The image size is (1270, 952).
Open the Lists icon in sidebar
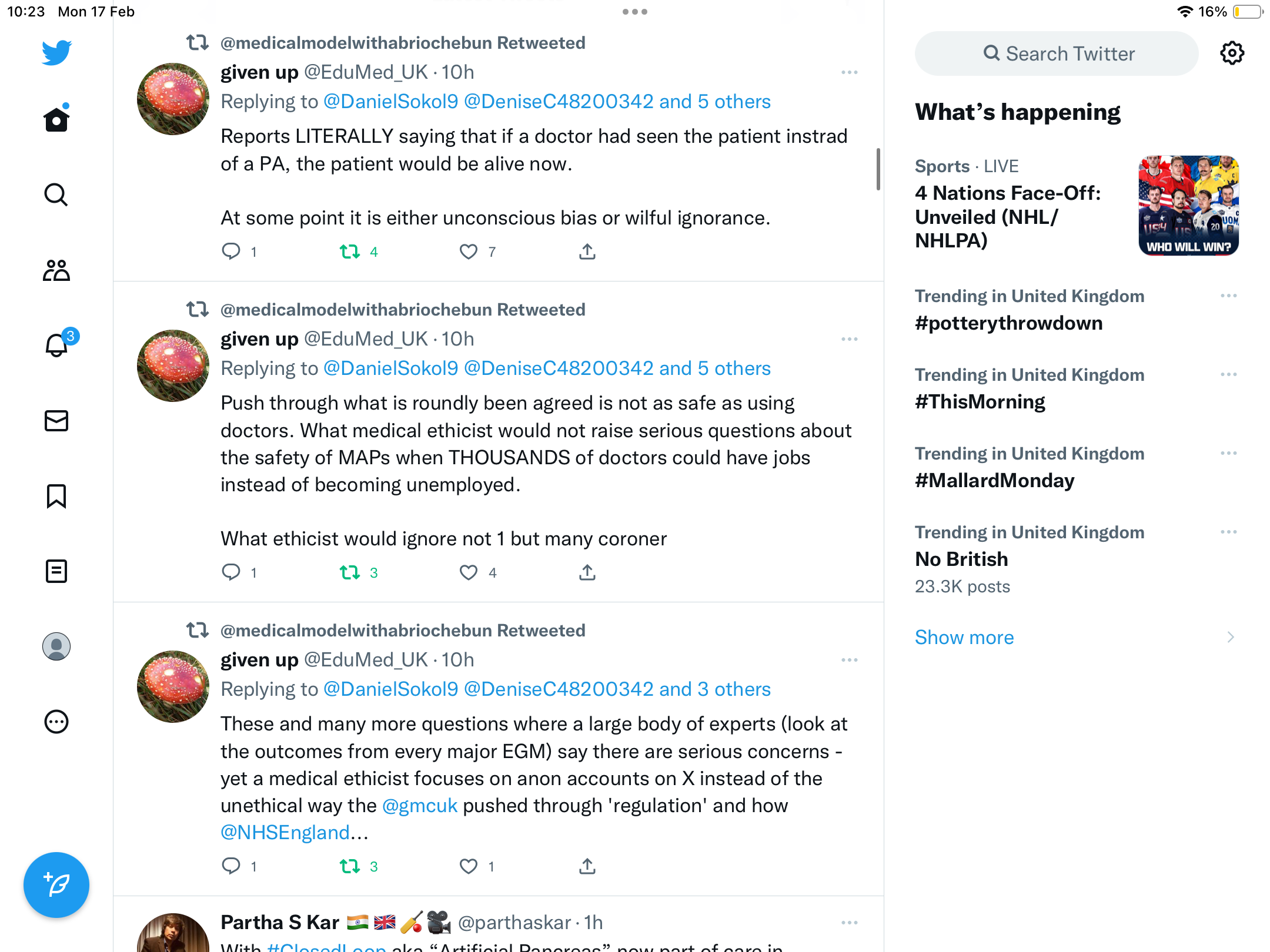(56, 571)
